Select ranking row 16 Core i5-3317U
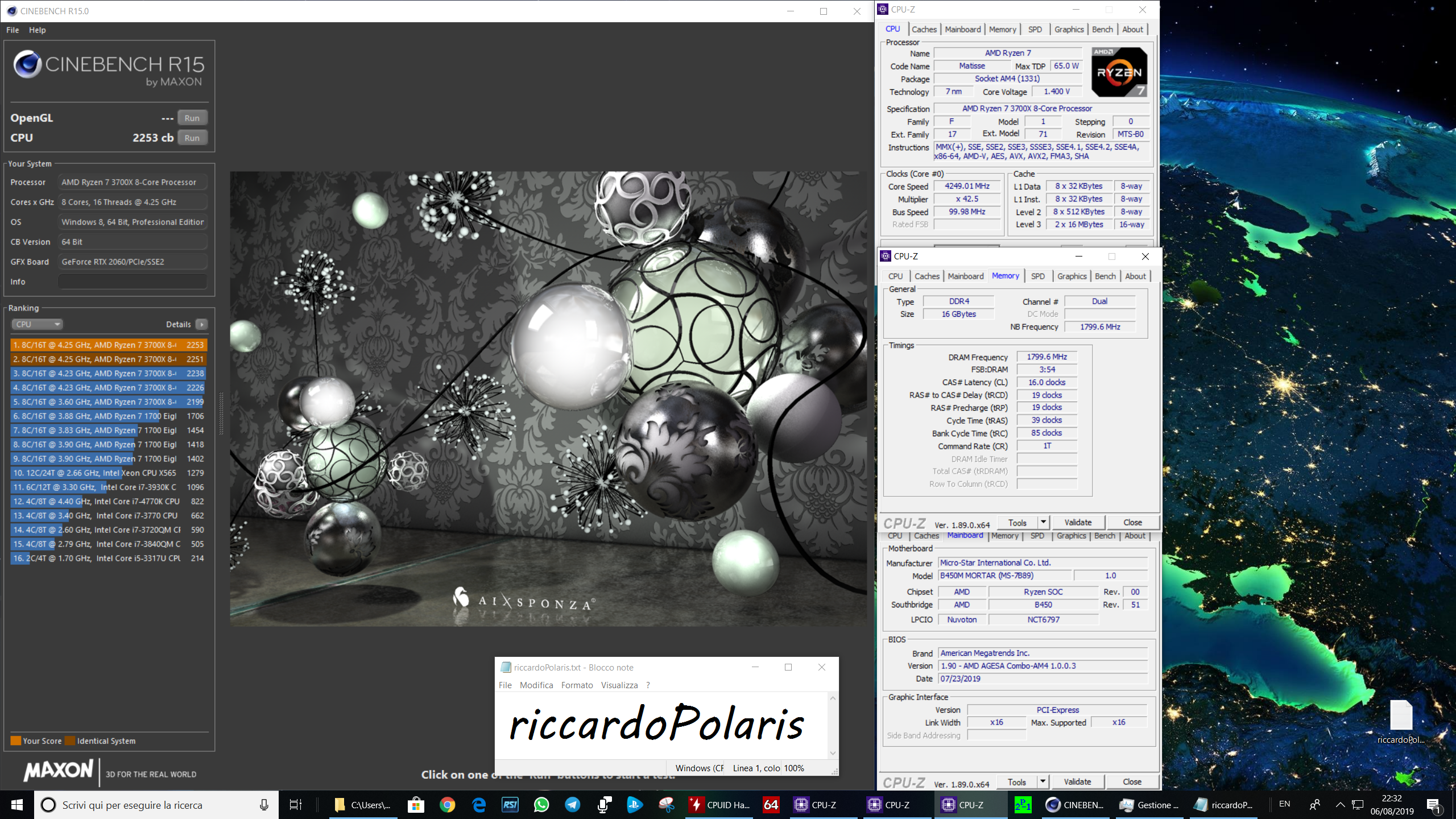 click(x=109, y=558)
